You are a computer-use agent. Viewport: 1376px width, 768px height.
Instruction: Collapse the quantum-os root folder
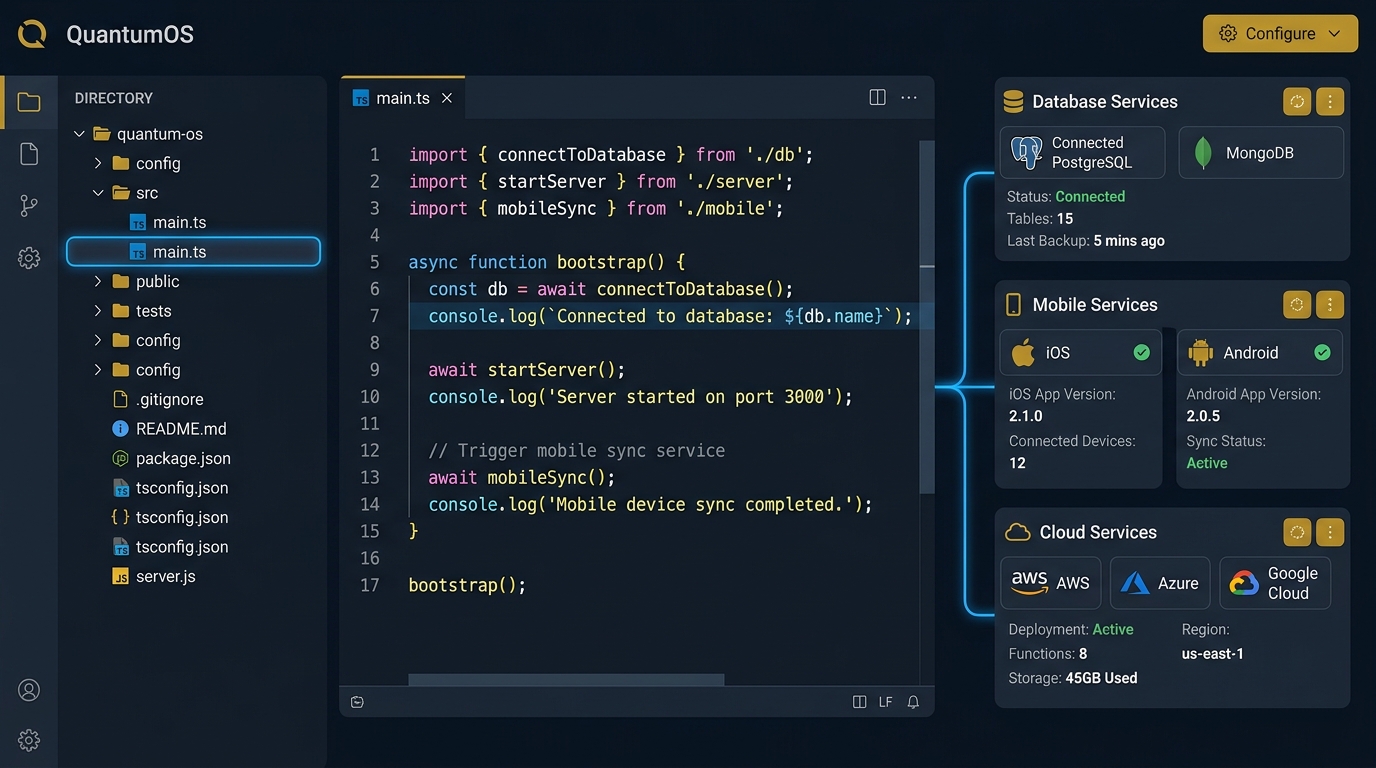(79, 133)
